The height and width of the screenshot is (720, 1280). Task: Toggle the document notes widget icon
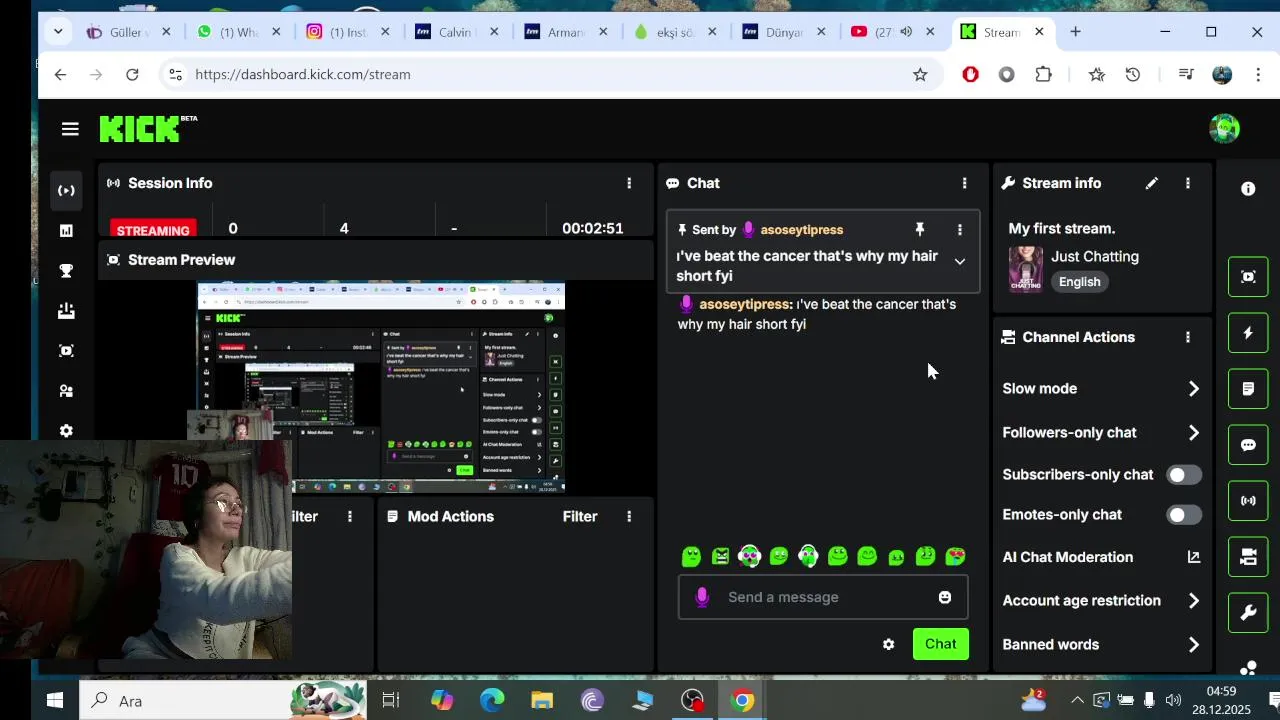tap(1248, 389)
